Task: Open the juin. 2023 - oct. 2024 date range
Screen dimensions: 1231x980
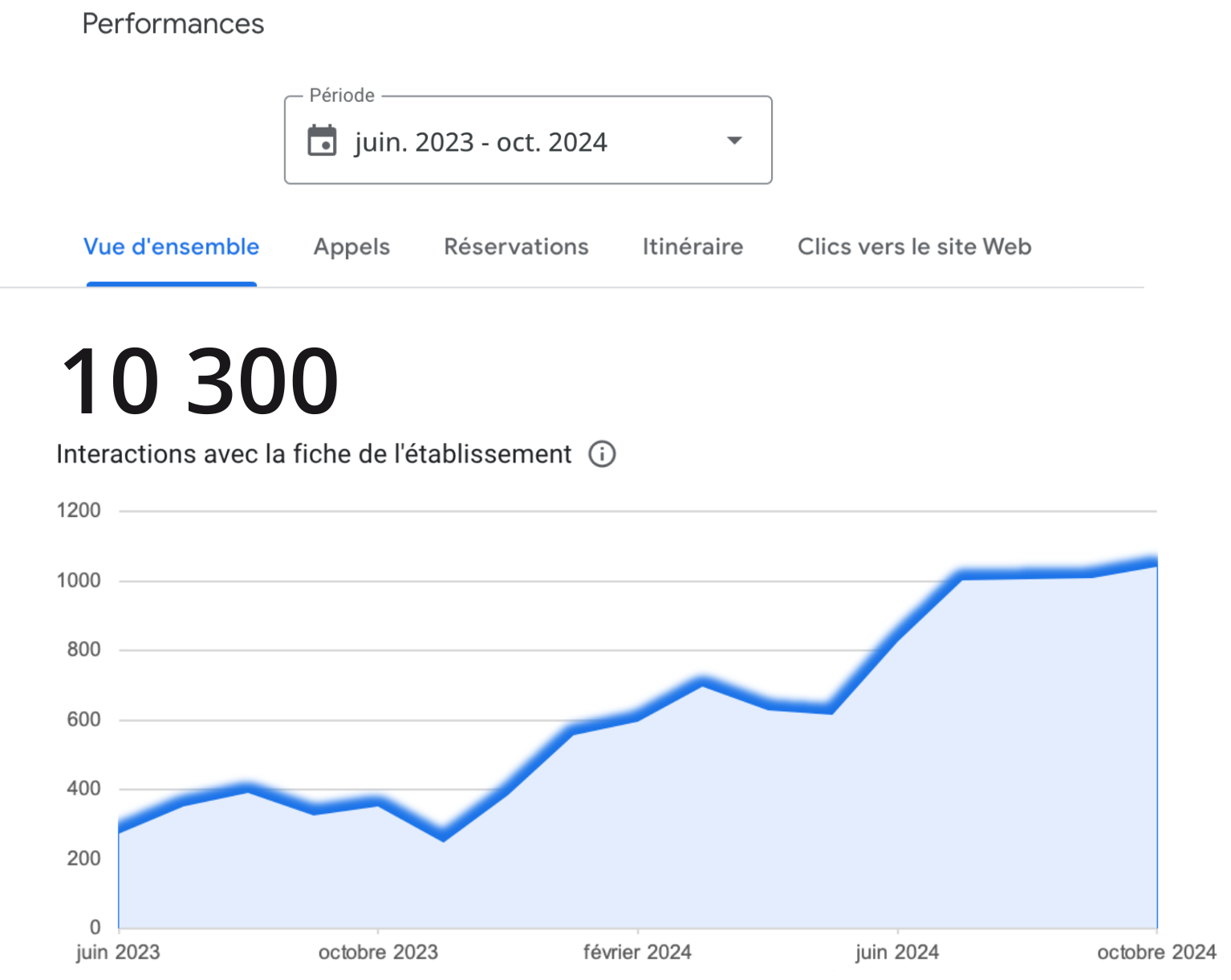Action: click(481, 142)
